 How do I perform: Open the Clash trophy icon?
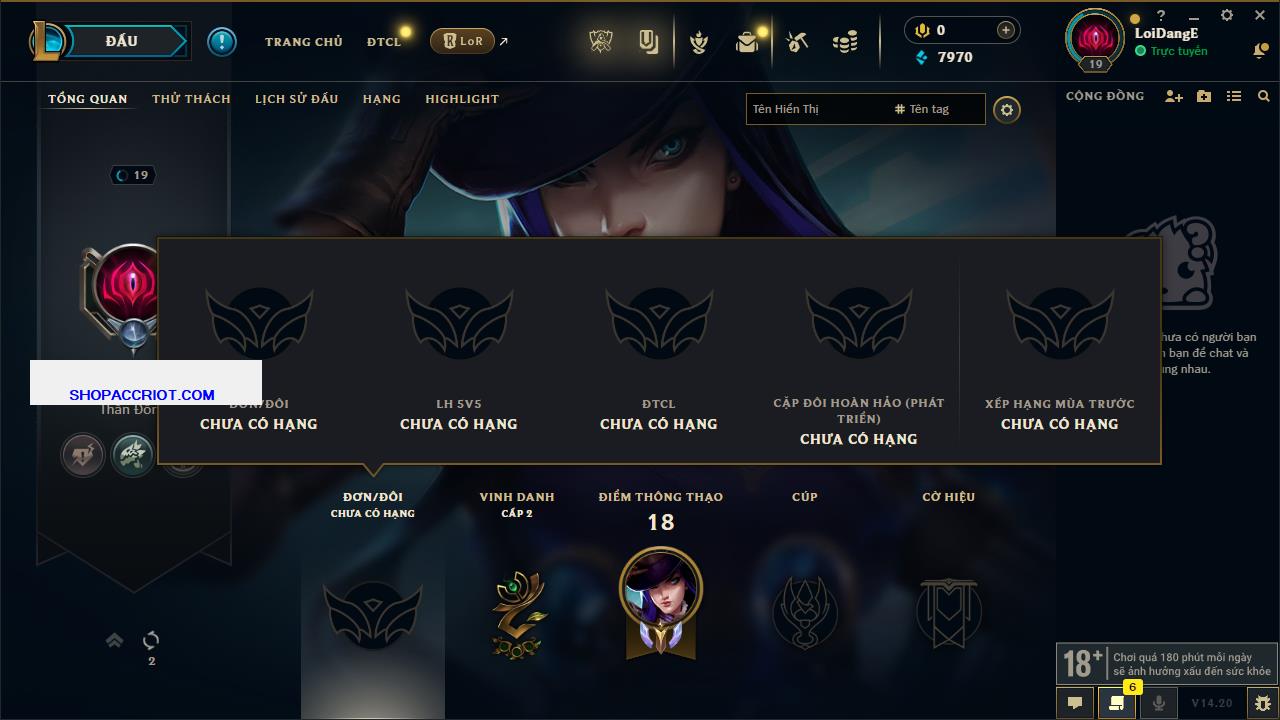pos(600,42)
